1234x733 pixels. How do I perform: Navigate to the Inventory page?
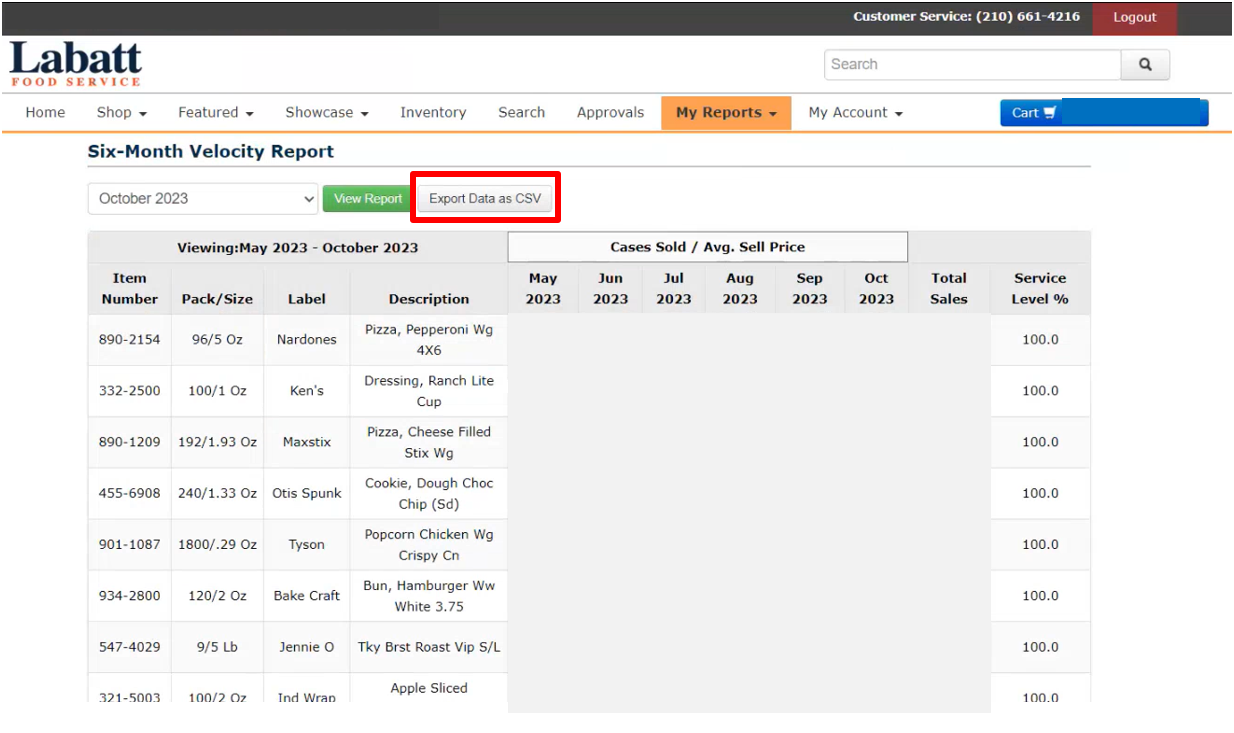pos(433,112)
